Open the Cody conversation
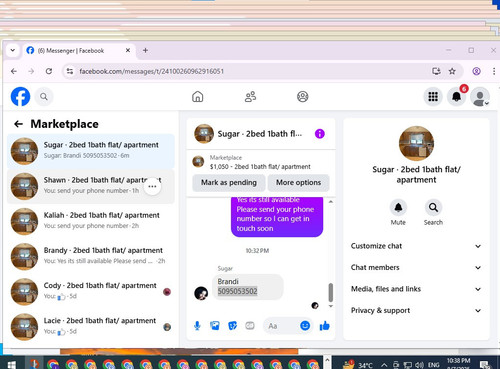This screenshot has height=369, width=500. (91, 292)
